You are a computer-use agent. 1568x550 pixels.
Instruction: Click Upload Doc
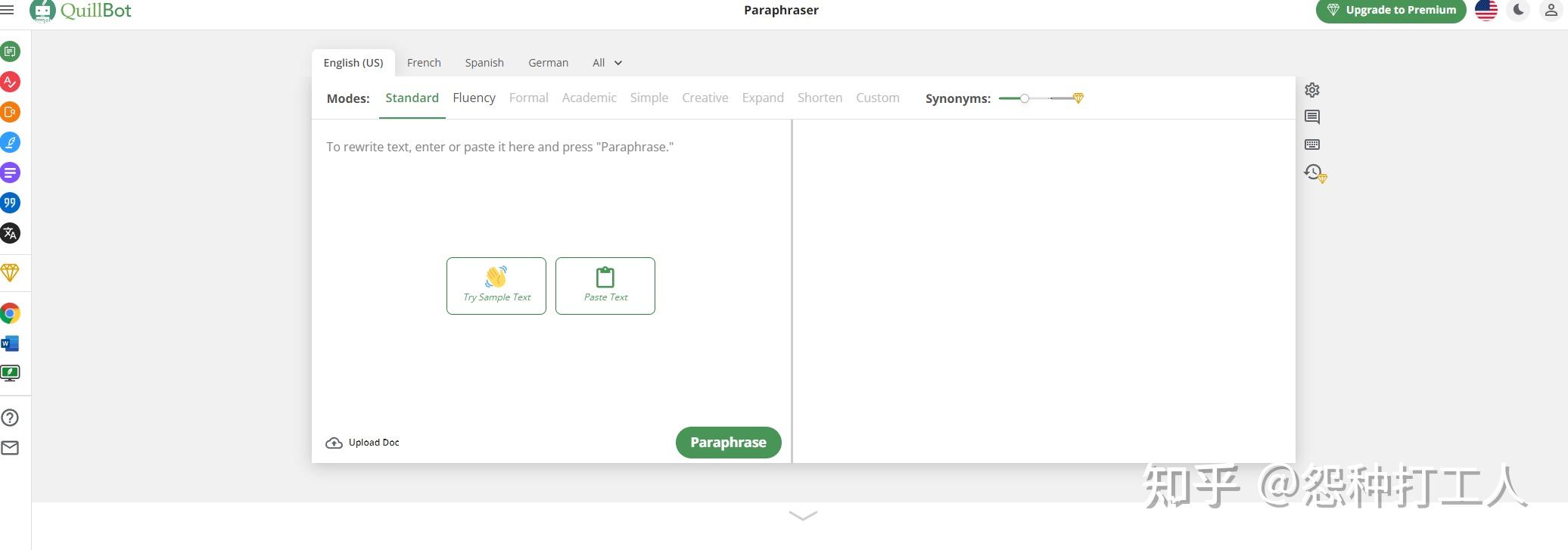click(362, 443)
